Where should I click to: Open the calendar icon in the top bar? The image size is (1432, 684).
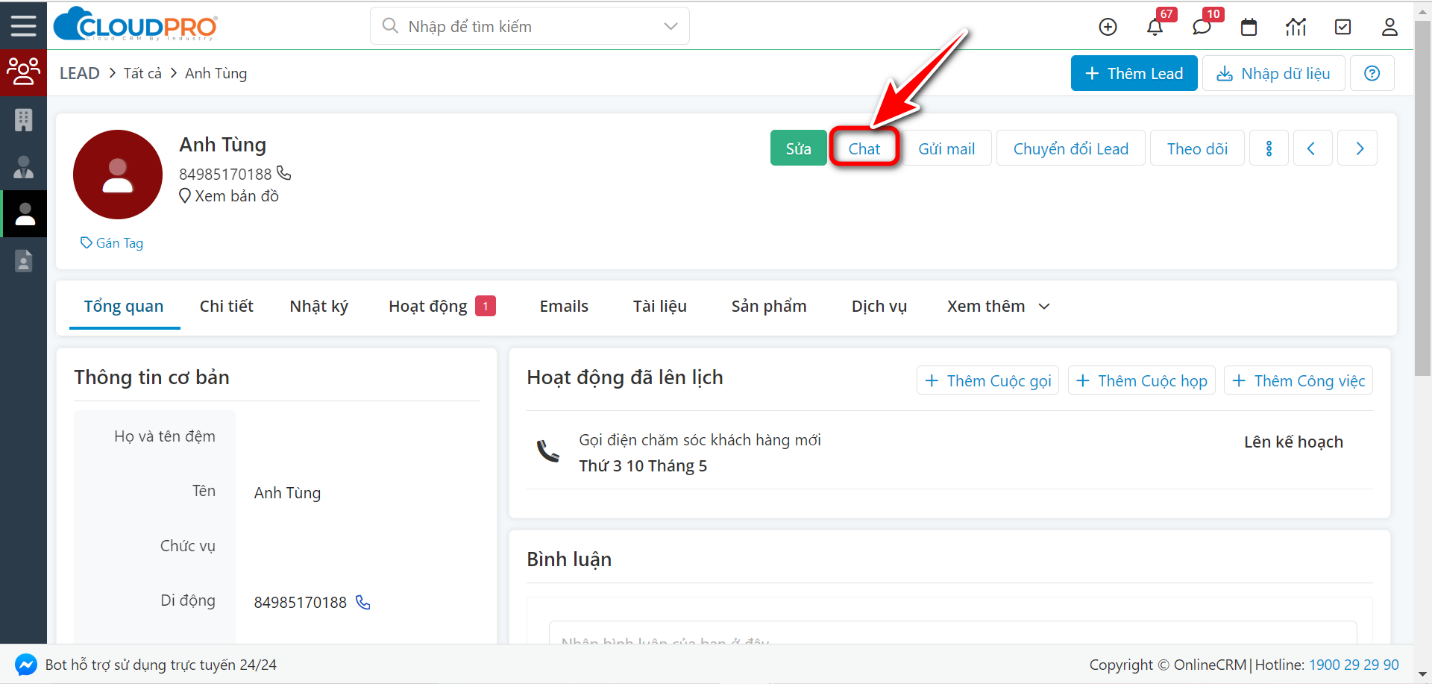[x=1248, y=27]
